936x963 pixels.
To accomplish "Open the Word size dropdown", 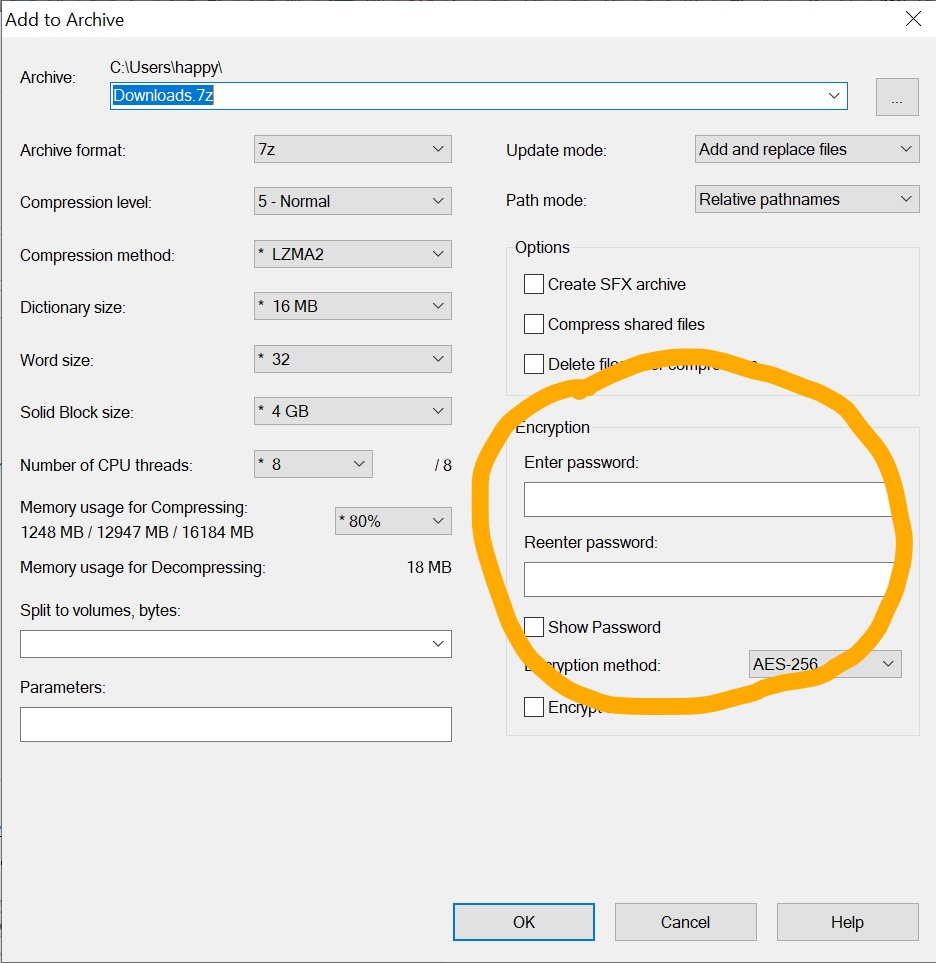I will pos(352,359).
